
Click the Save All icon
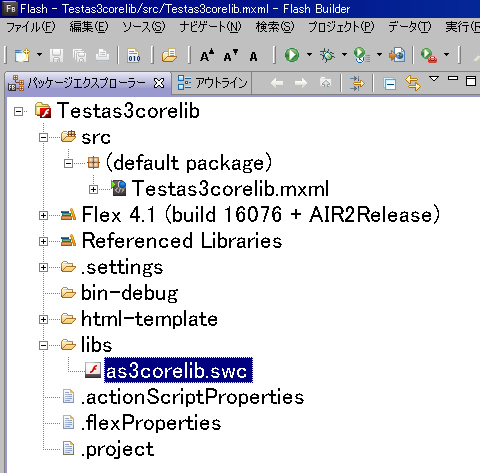79,55
